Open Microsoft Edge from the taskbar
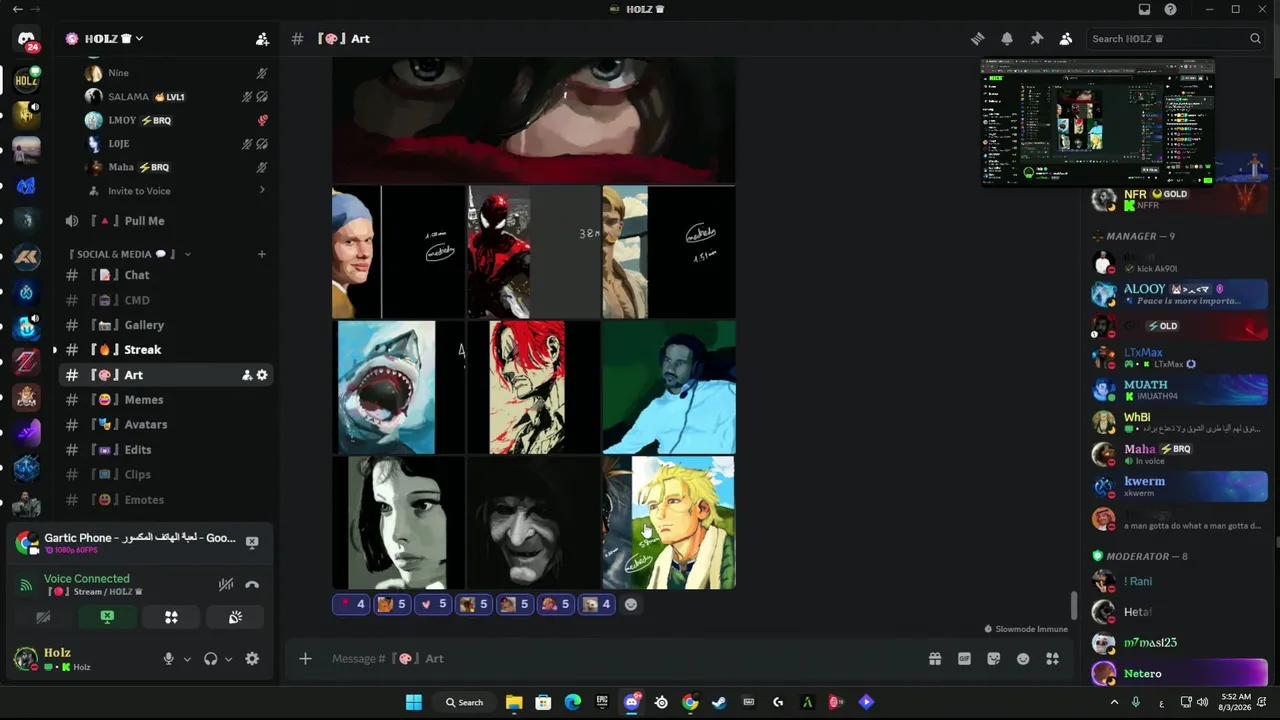 pos(573,702)
